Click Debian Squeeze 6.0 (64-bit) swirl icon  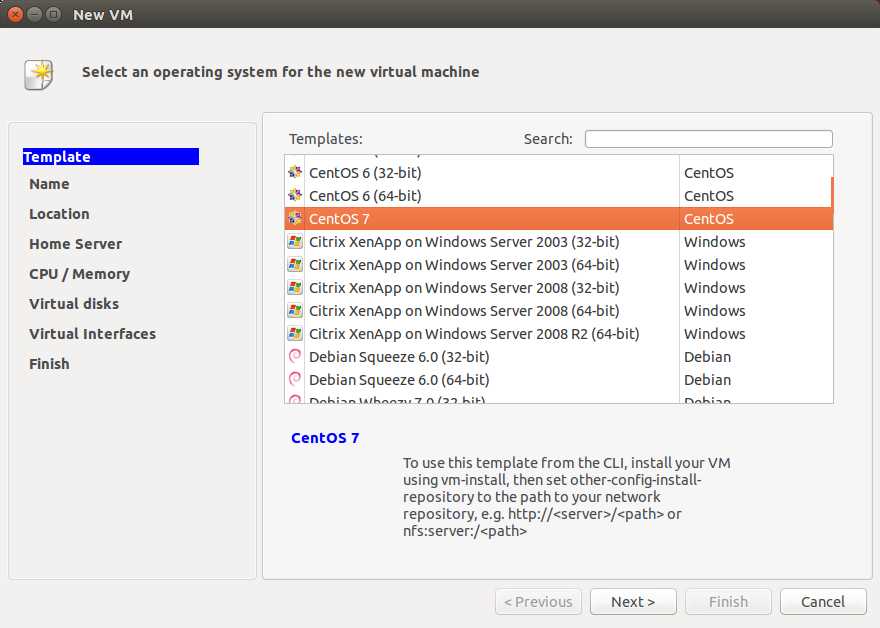coord(295,379)
